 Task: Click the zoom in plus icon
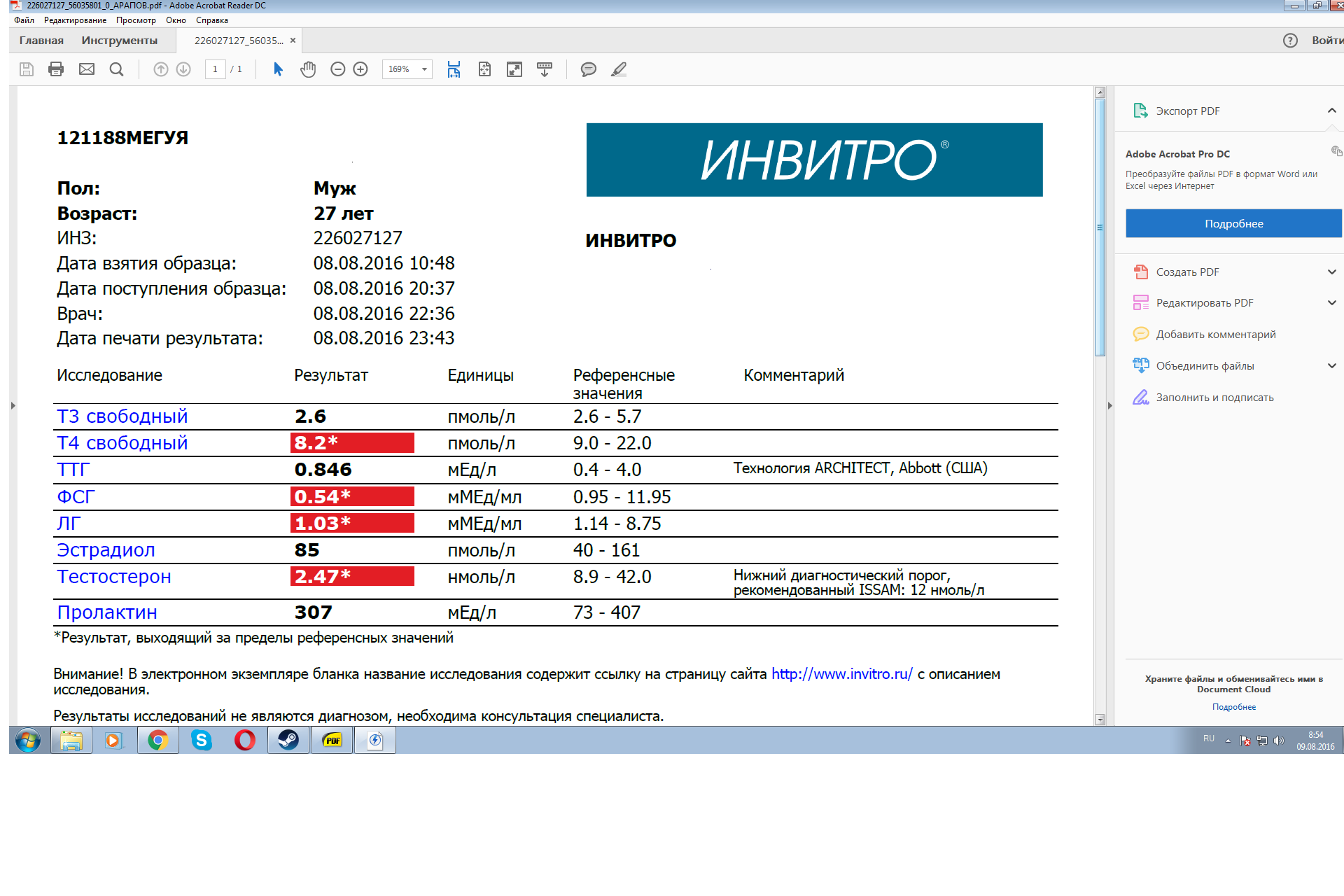(360, 69)
